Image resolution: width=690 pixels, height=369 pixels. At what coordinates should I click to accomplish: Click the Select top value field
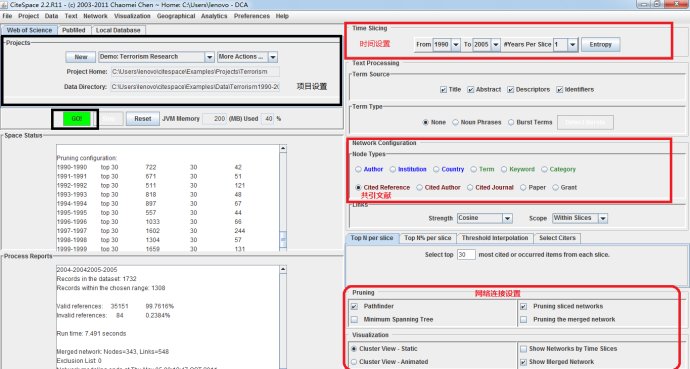point(466,255)
